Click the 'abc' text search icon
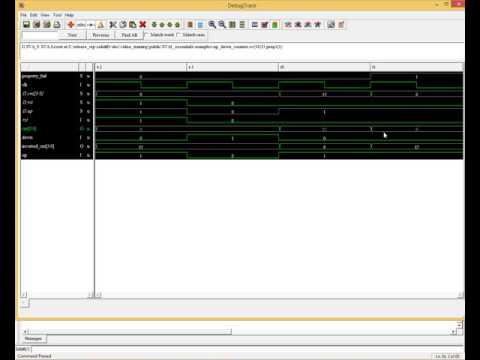This screenshot has height=360, width=480. tap(81, 25)
